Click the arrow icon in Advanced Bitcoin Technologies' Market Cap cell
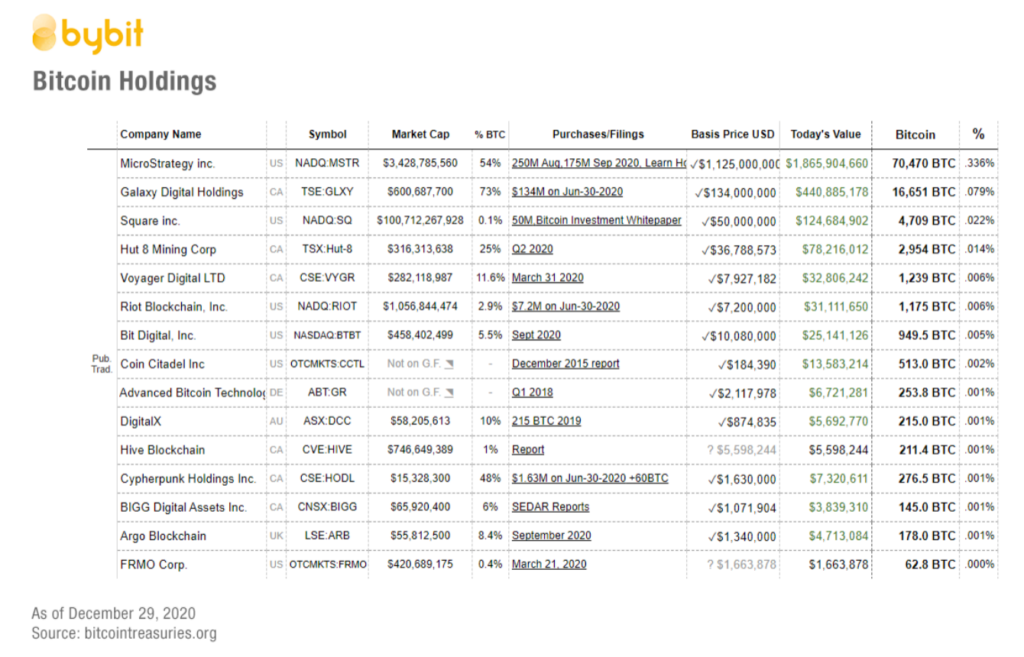 [x=449, y=393]
